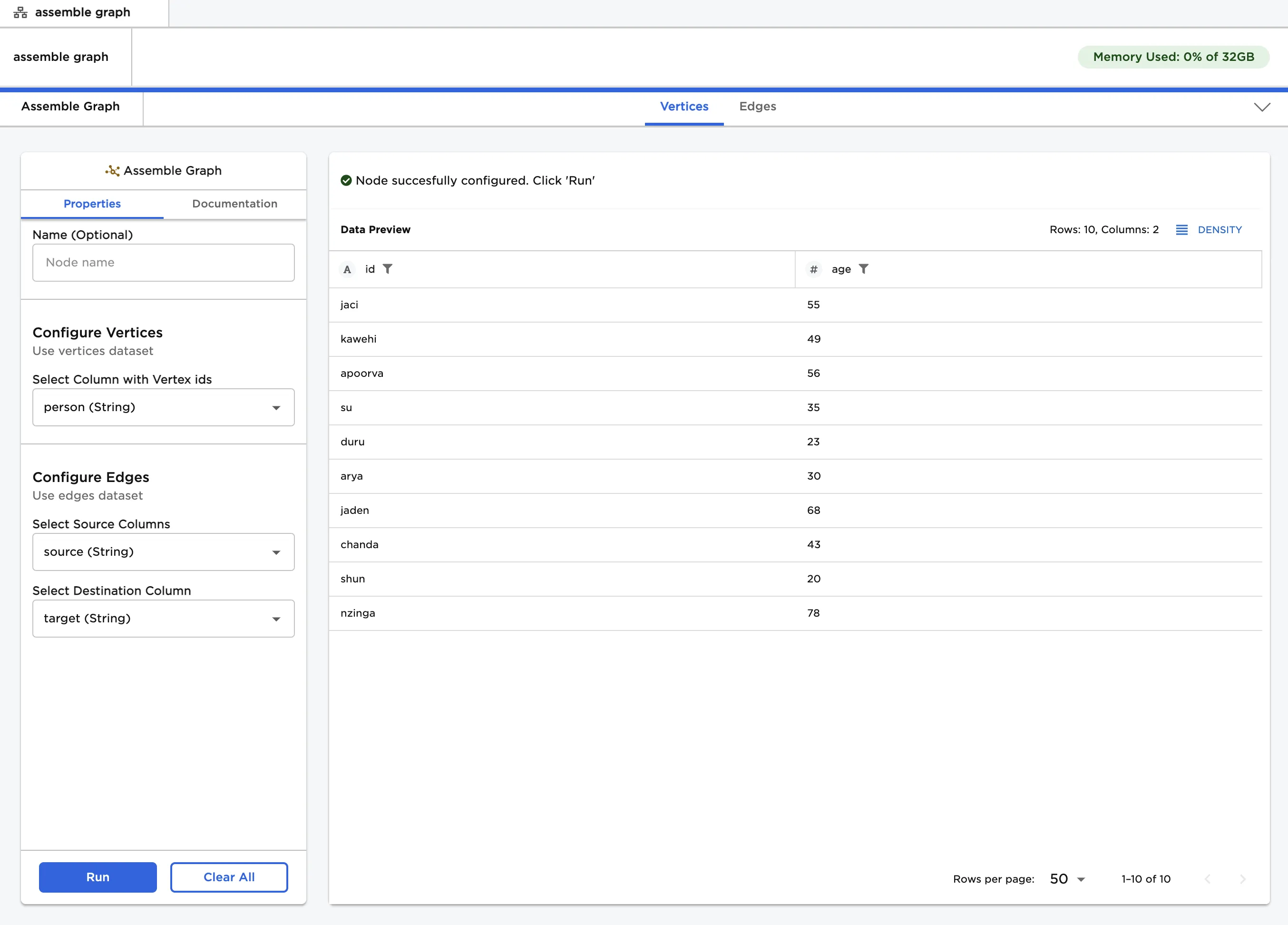The image size is (1288, 925).
Task: Click the Assemble Graph node icon
Action: pyautogui.click(x=112, y=170)
